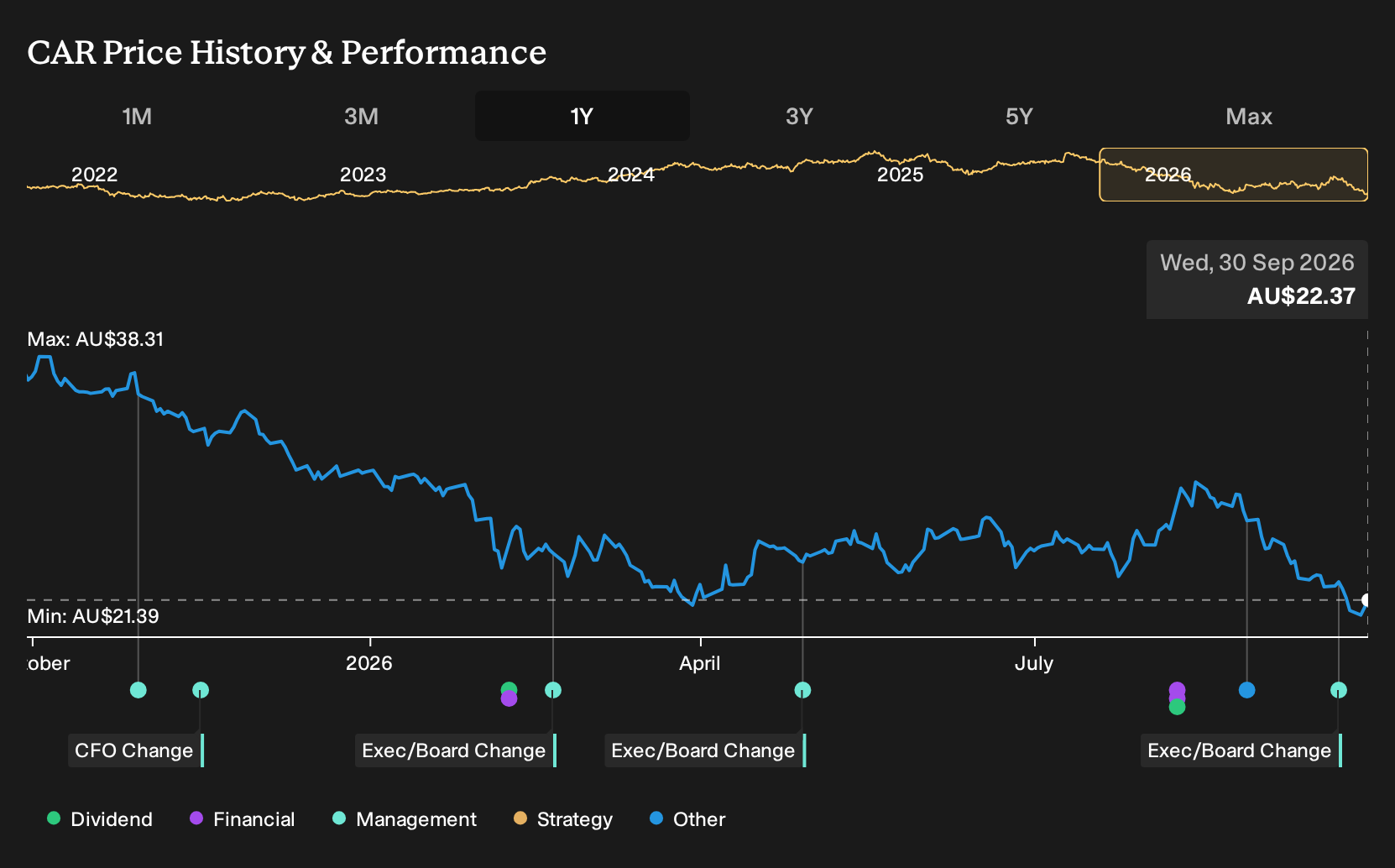Image resolution: width=1395 pixels, height=868 pixels.
Task: Toggle the Financial legend filter
Action: (x=243, y=819)
